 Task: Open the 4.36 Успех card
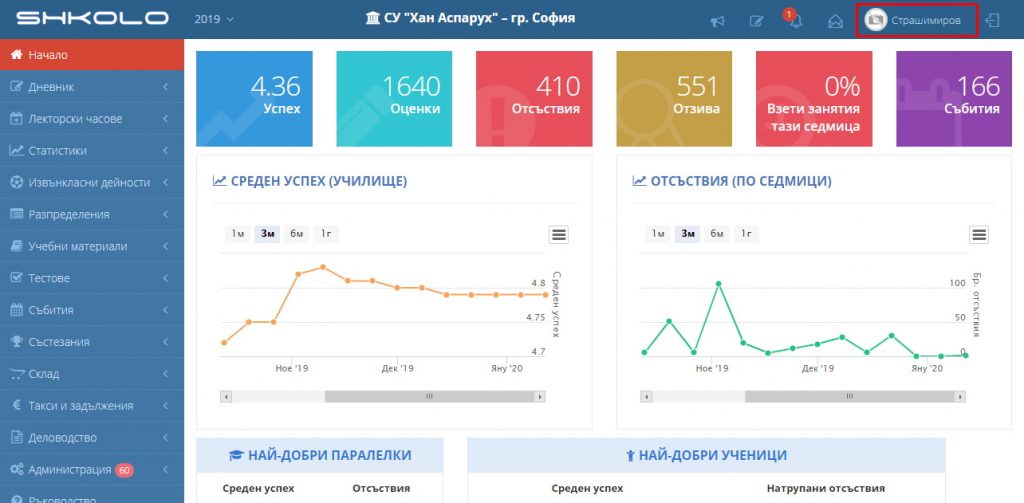point(254,99)
